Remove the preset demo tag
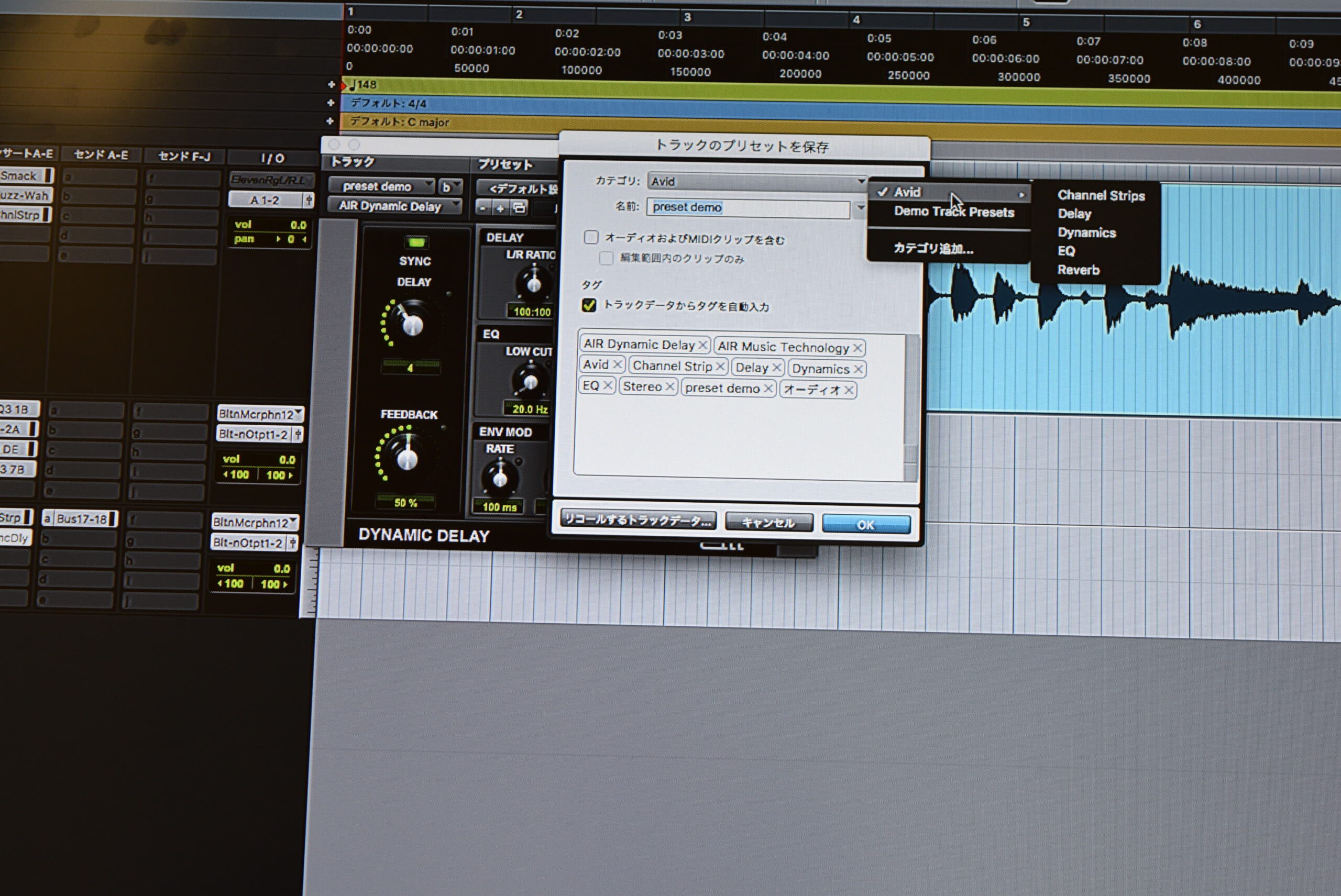 pyautogui.click(x=768, y=389)
